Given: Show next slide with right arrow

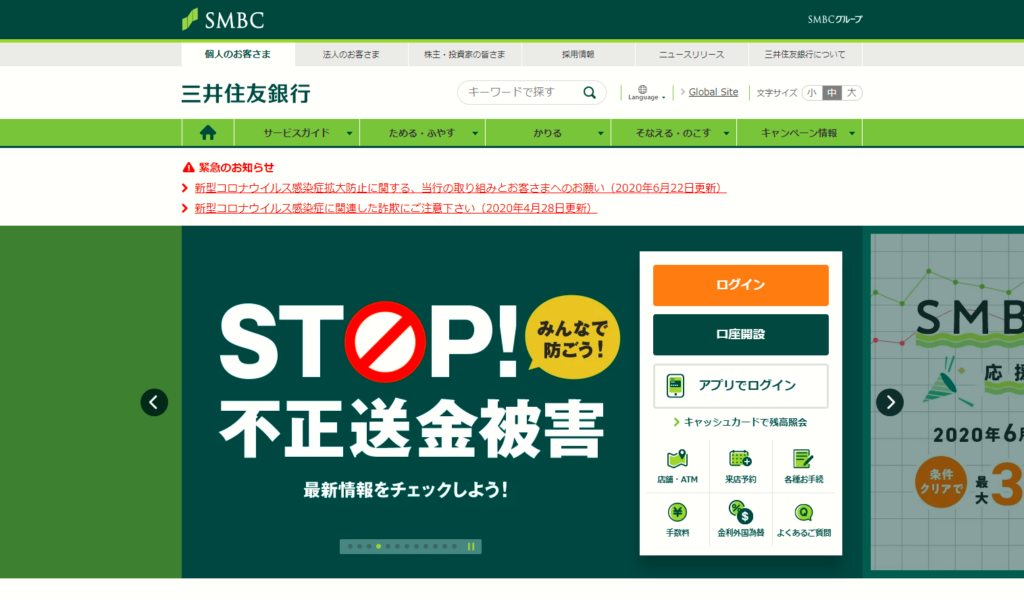Looking at the screenshot, I should (889, 402).
